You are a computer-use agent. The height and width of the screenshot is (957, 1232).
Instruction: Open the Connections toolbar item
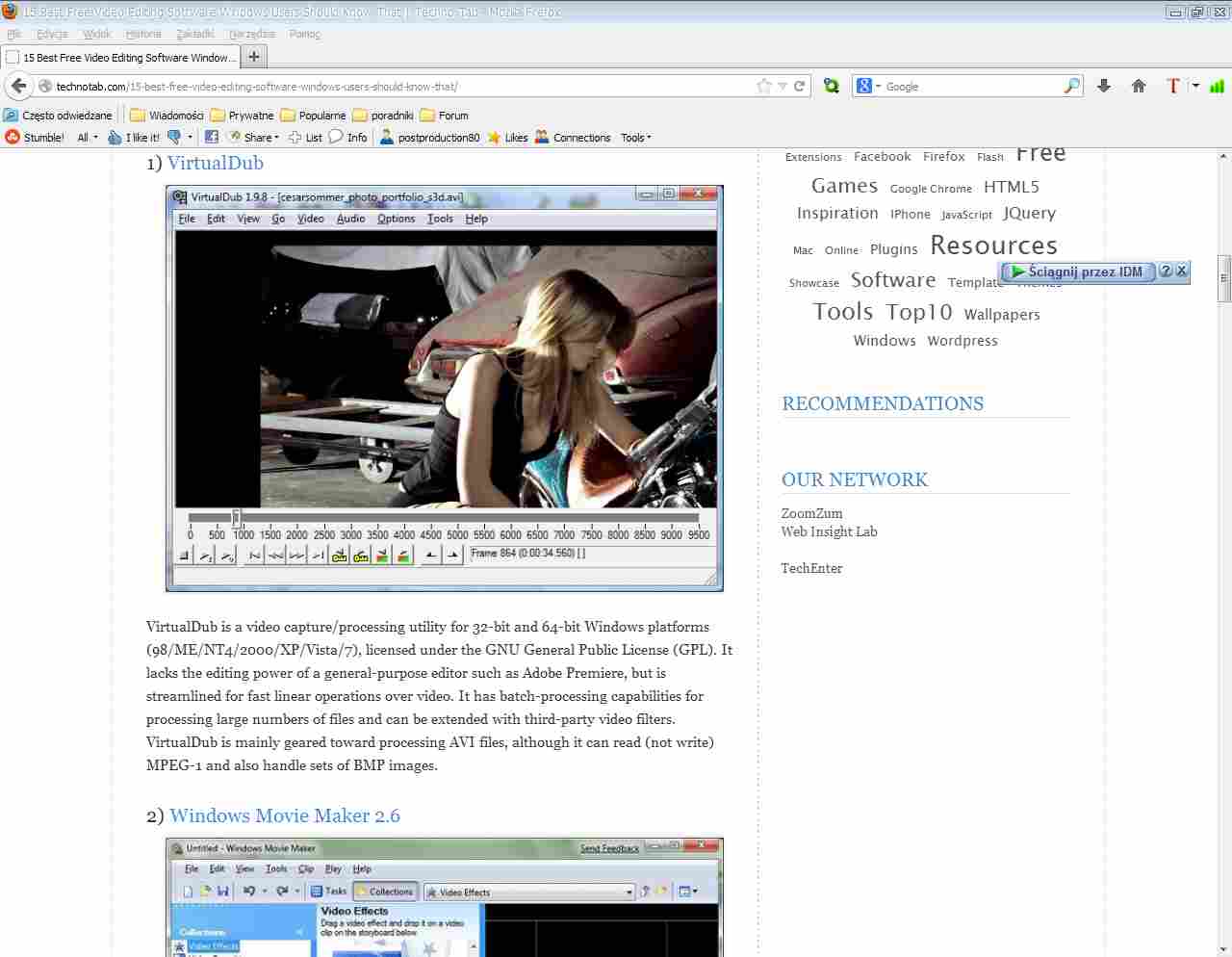(573, 138)
